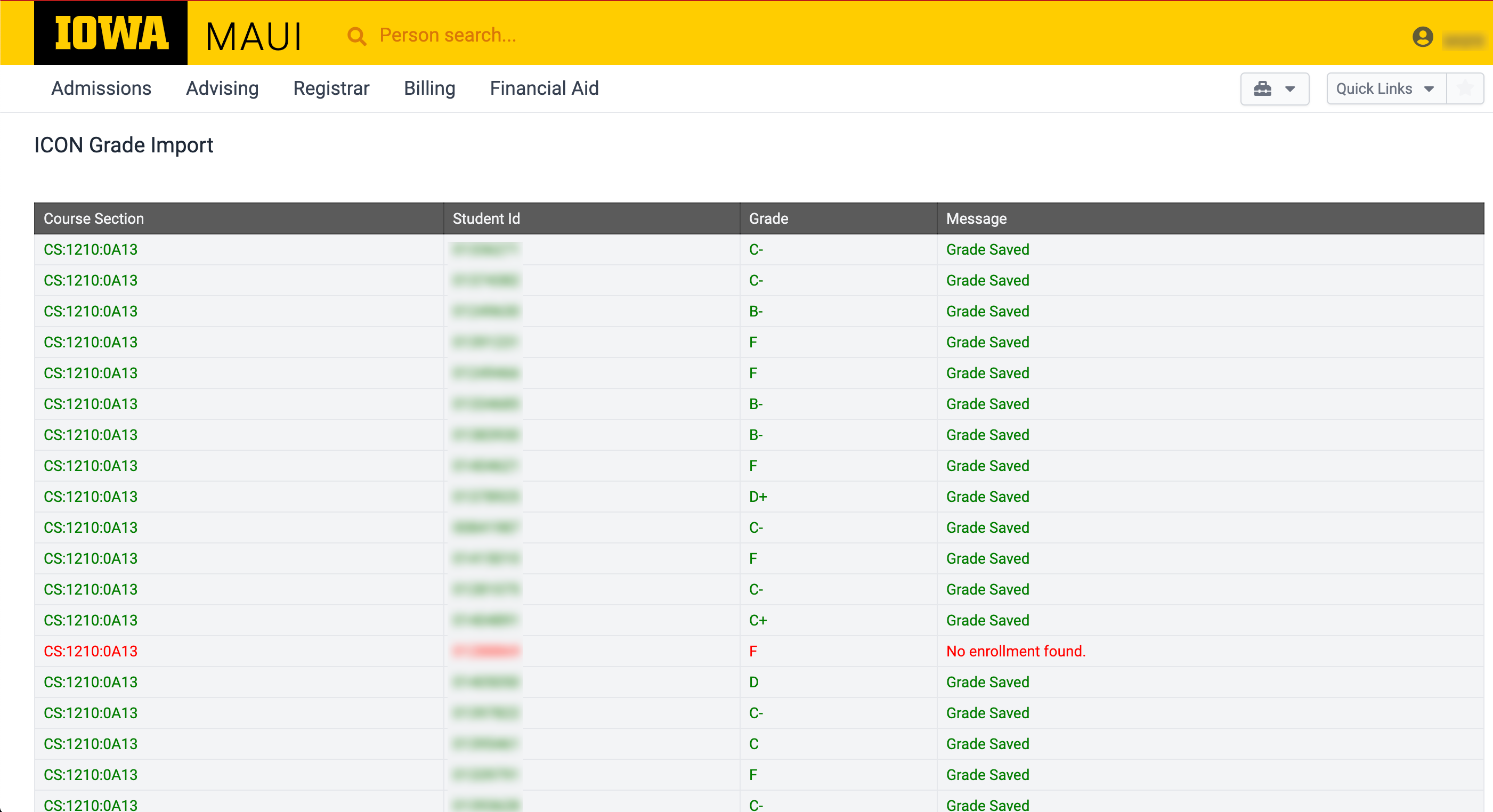The image size is (1493, 812).
Task: Open the Financial Aid menu
Action: click(543, 88)
